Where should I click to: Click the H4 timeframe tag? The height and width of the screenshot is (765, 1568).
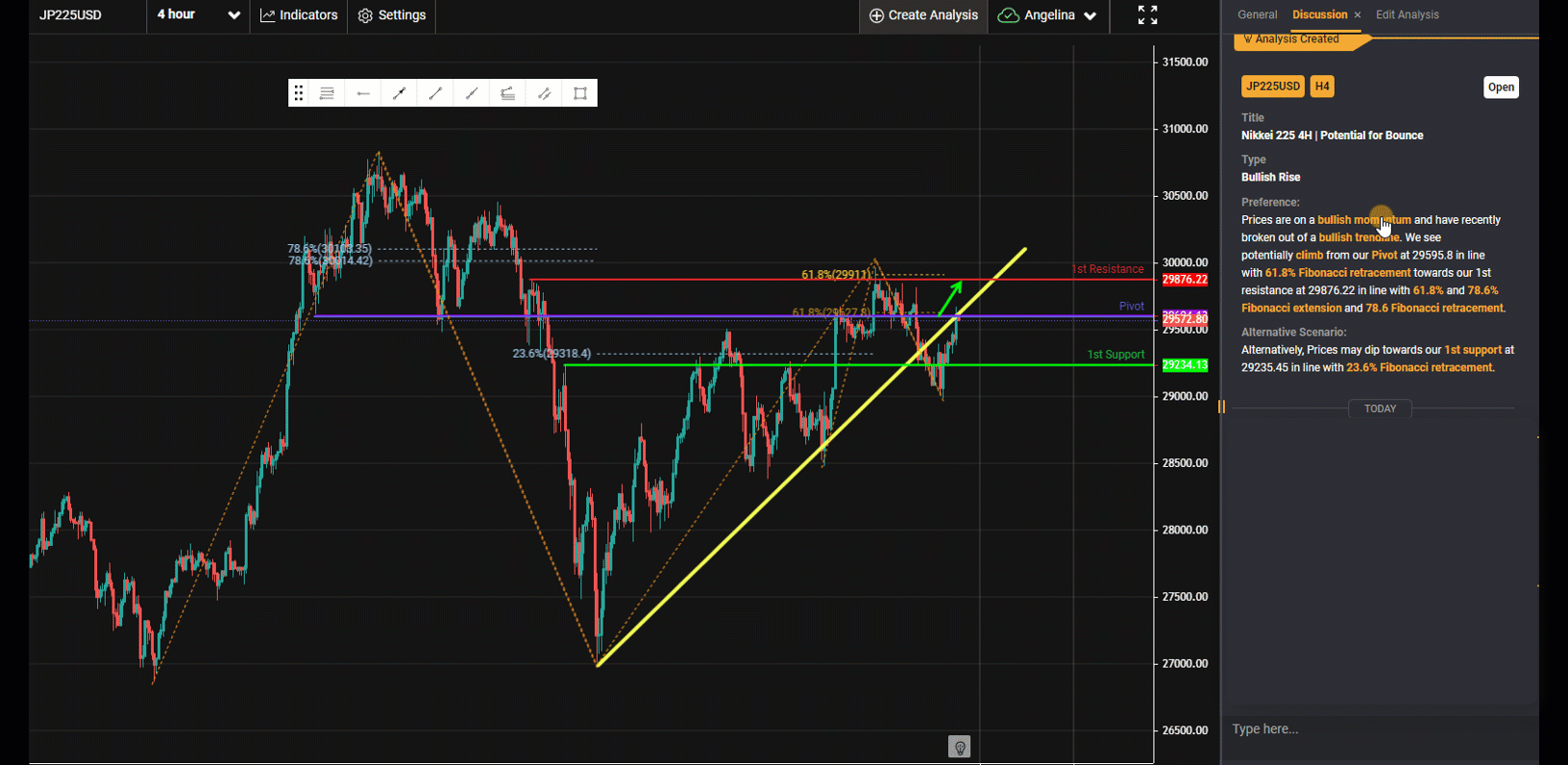(1322, 86)
